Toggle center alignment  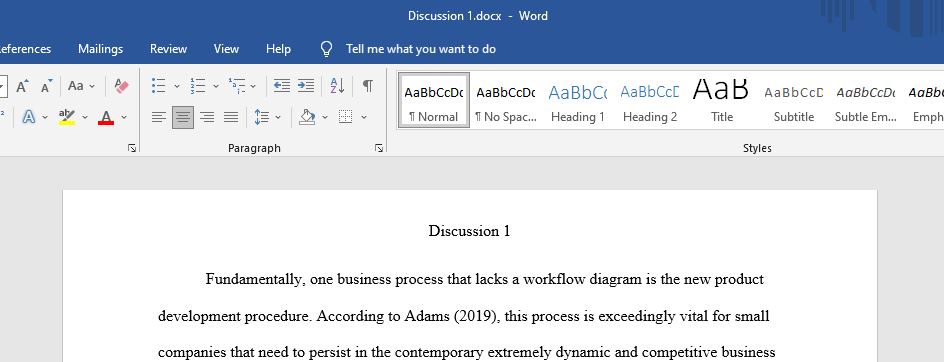[183, 117]
